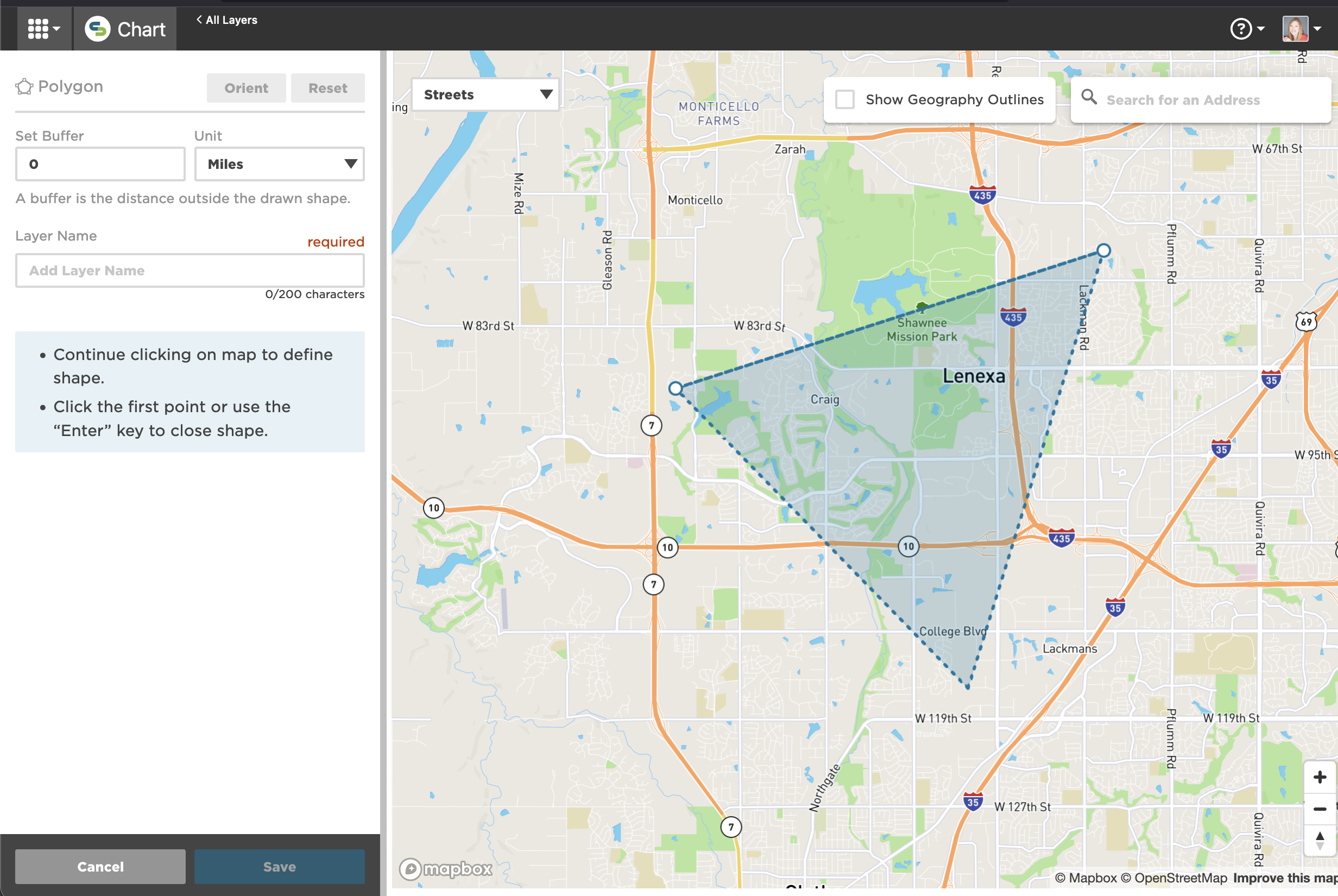Enable Show Geography Outlines checkbox
This screenshot has height=896, width=1338.
[844, 99]
